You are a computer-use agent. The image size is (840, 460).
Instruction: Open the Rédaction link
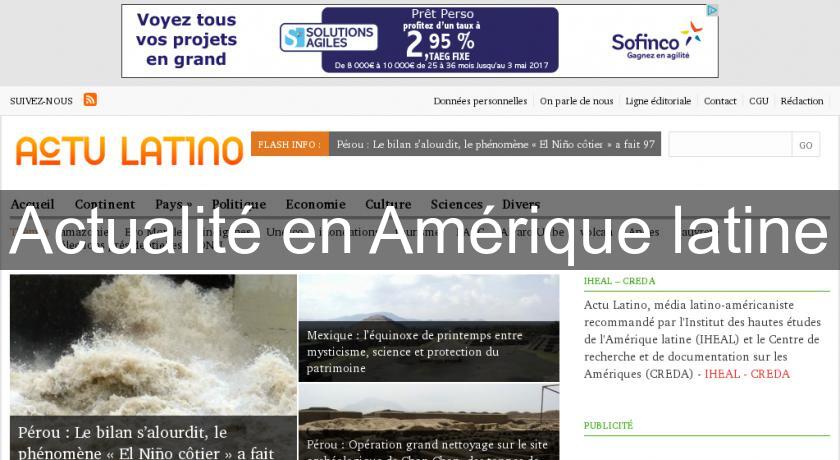point(801,101)
